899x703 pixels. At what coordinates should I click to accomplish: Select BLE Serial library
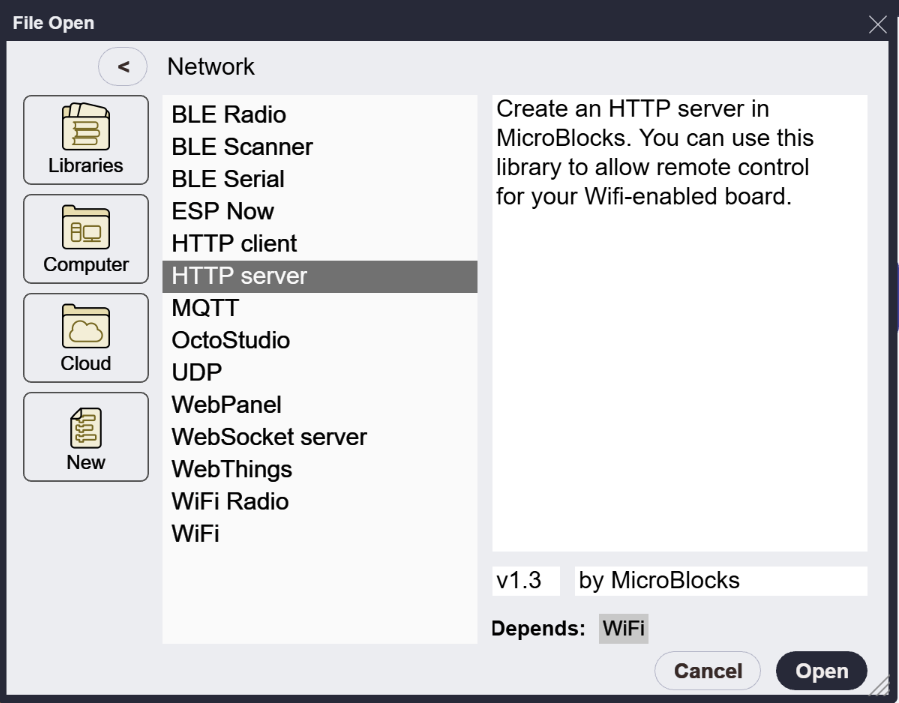click(320, 179)
